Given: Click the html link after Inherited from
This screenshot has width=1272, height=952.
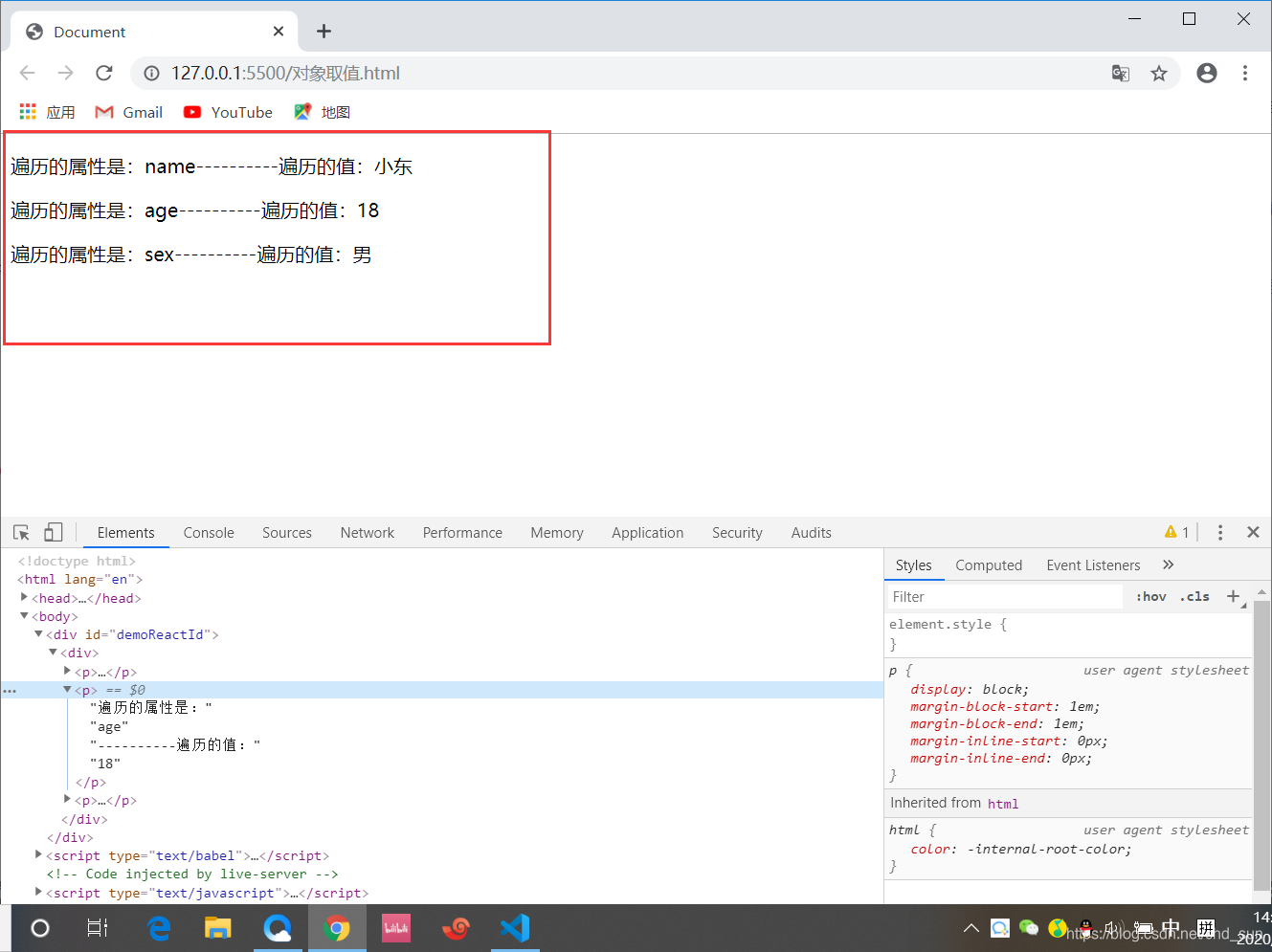Looking at the screenshot, I should coord(1003,804).
